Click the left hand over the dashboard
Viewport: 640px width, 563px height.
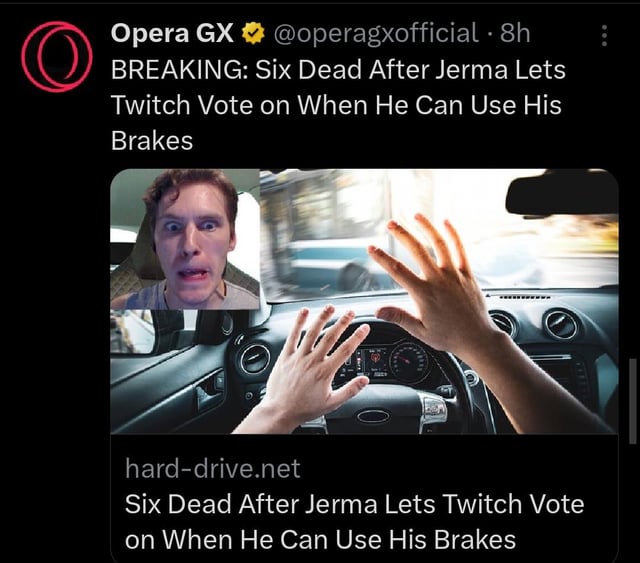[316, 363]
